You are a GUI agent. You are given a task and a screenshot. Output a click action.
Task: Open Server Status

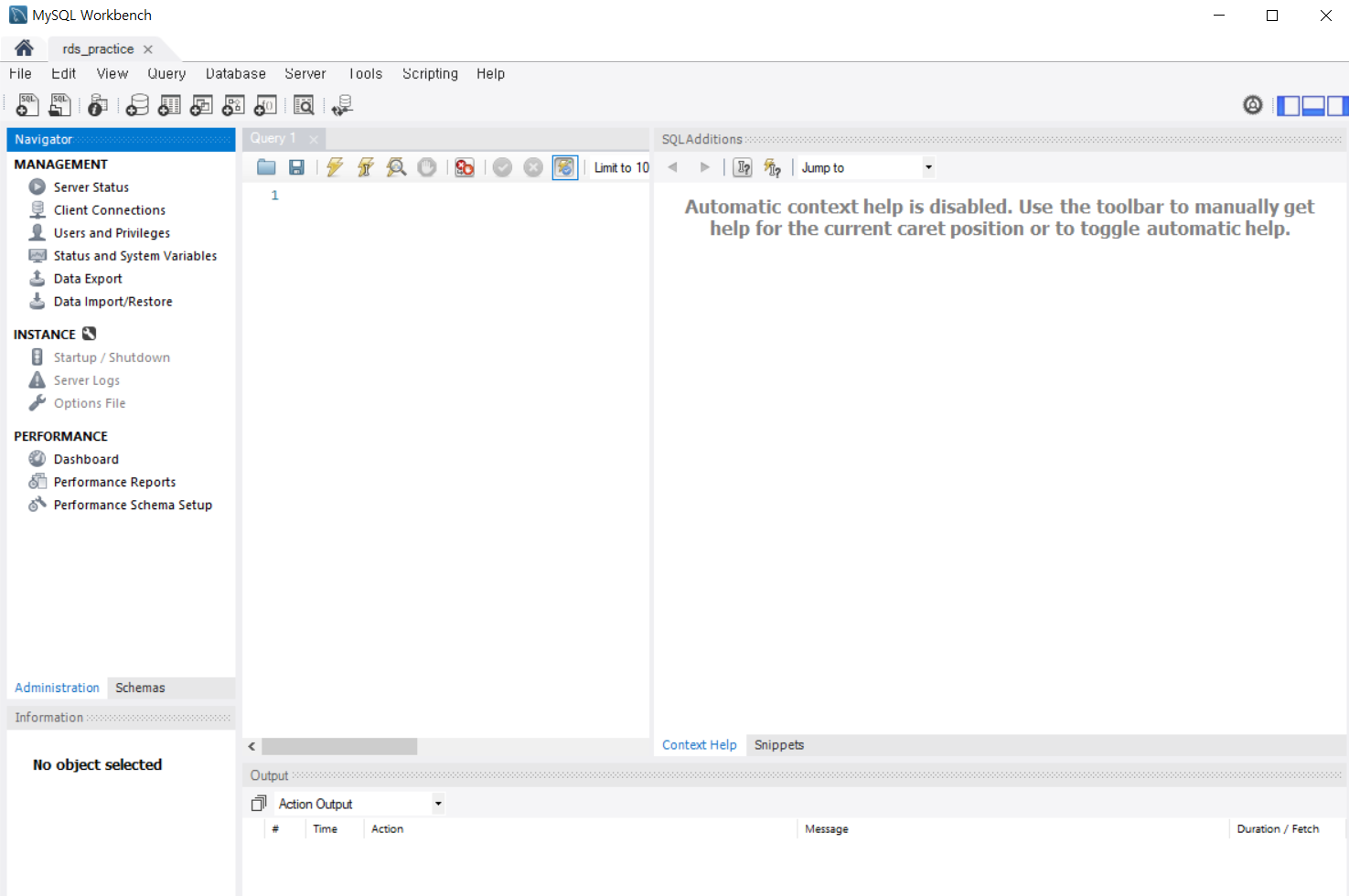pyautogui.click(x=91, y=187)
